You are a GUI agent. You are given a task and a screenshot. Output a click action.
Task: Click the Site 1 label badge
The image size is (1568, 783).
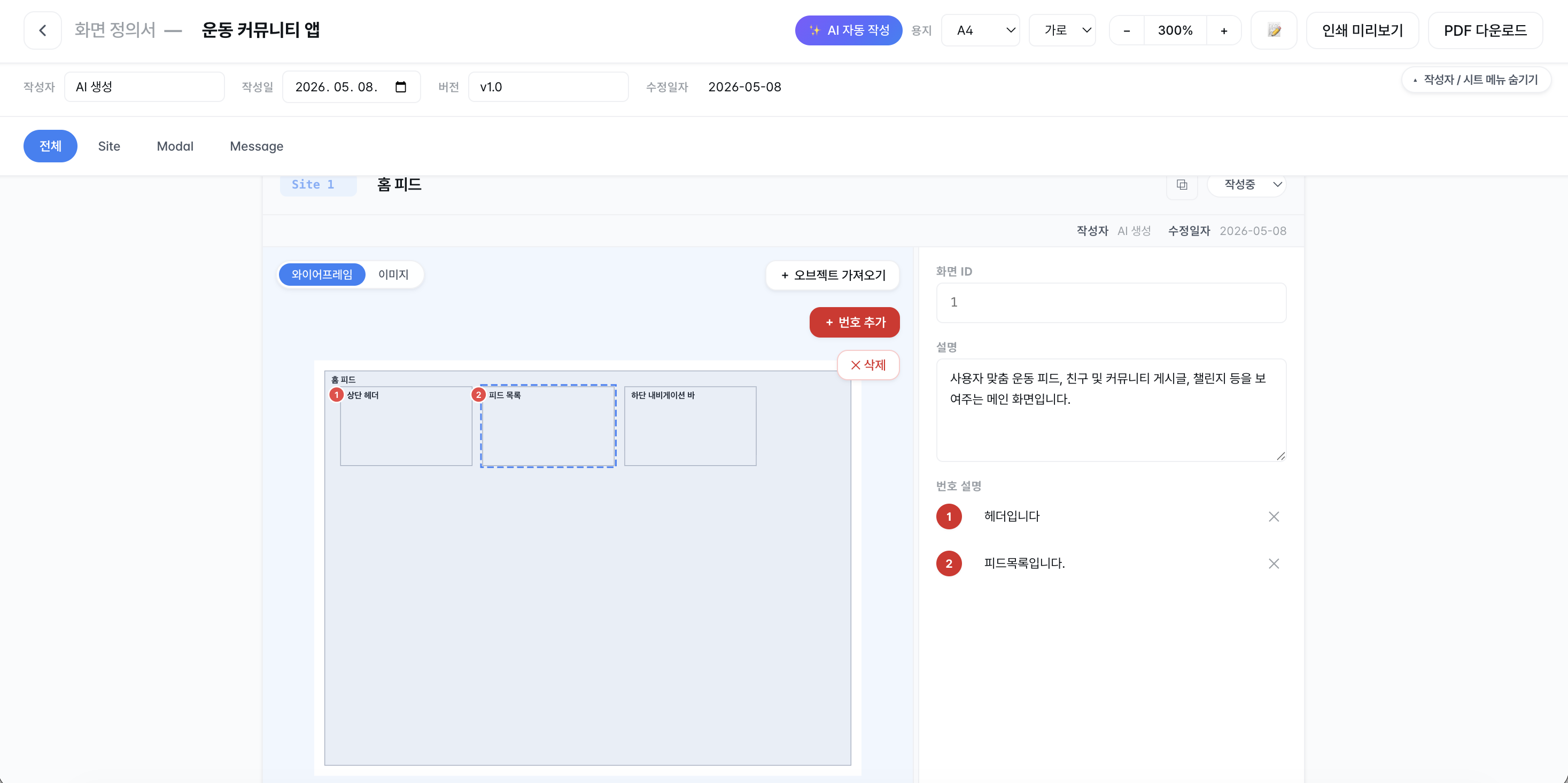point(319,185)
